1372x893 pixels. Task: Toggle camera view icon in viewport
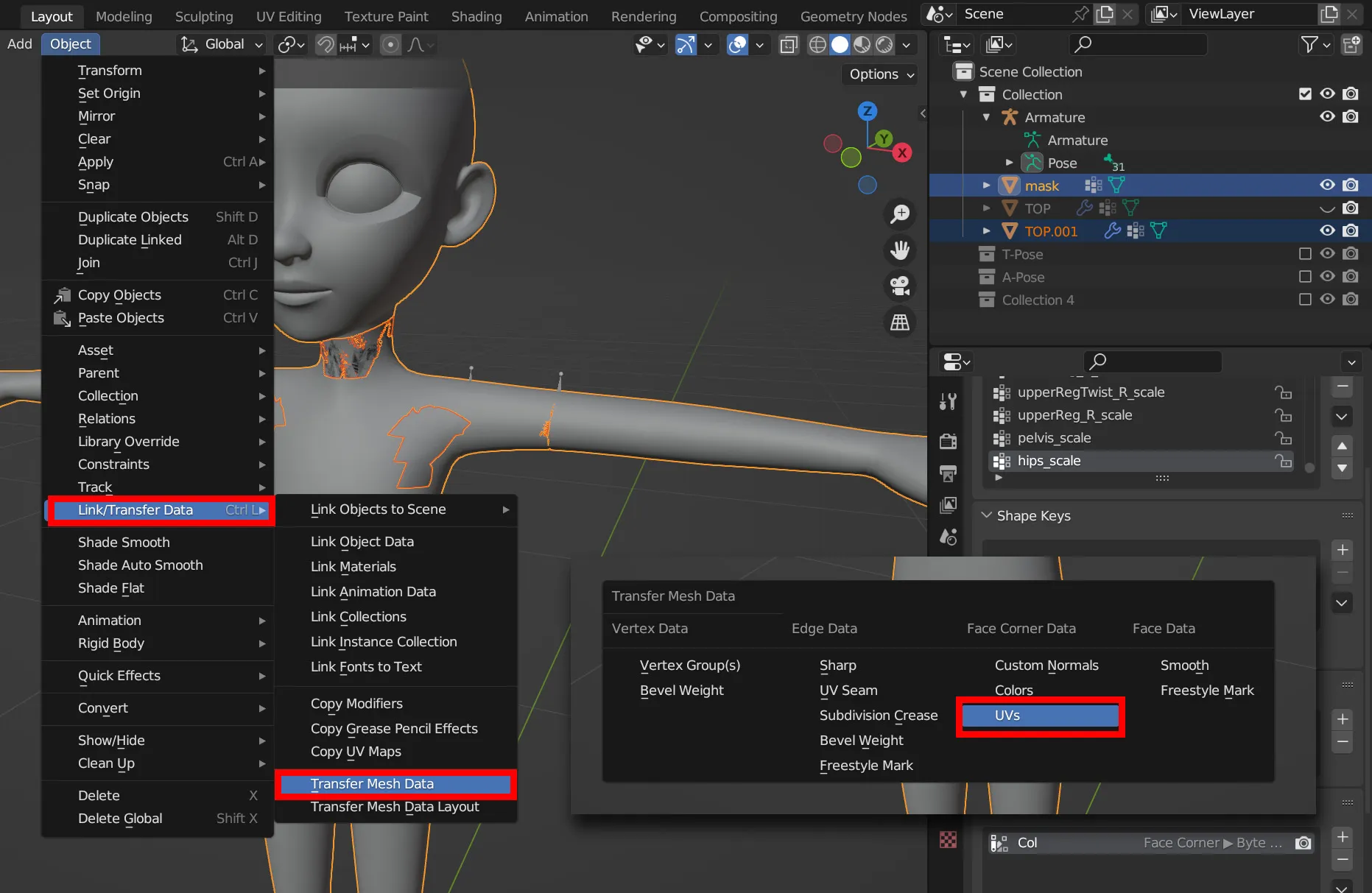900,286
